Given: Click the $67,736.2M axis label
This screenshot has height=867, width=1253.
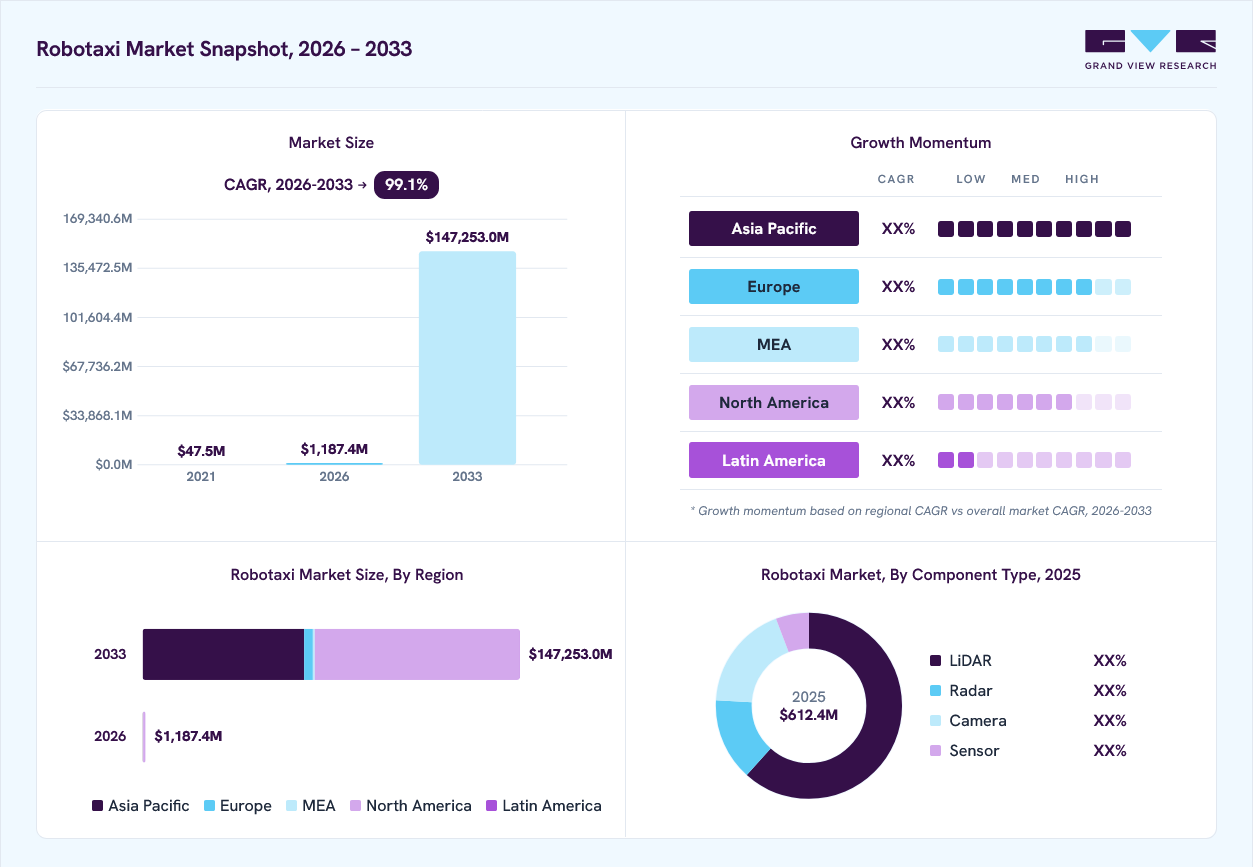Looking at the screenshot, I should click(98, 366).
